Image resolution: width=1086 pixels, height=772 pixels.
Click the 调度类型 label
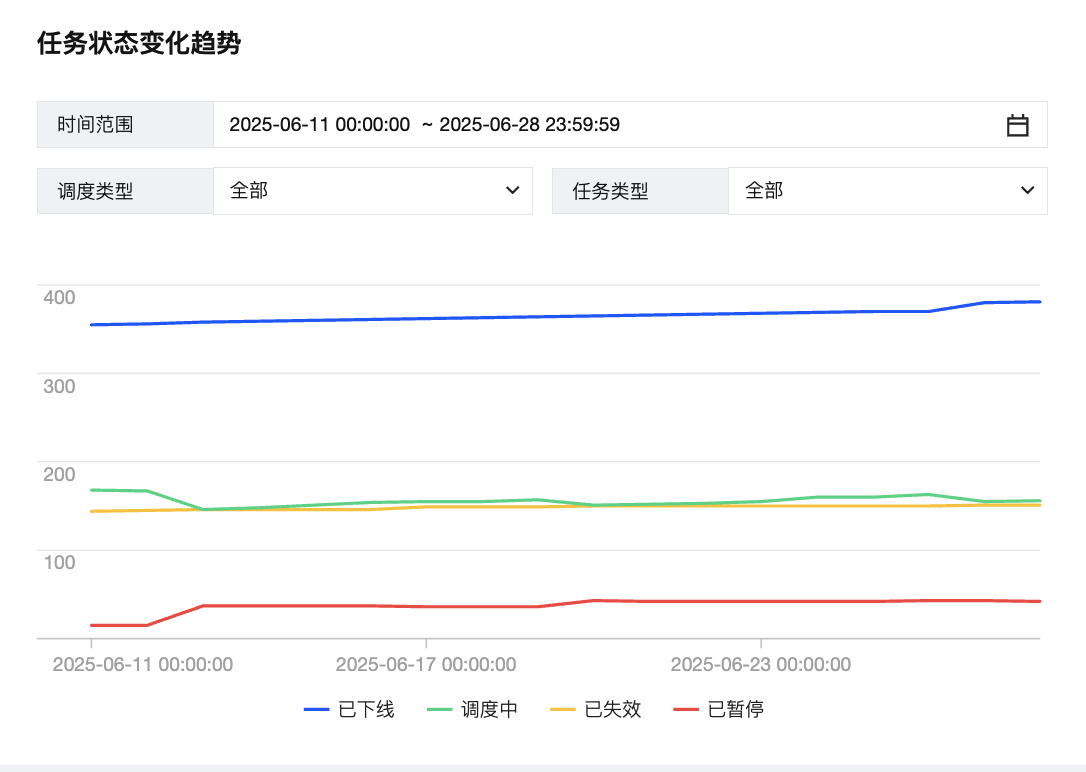coord(95,191)
